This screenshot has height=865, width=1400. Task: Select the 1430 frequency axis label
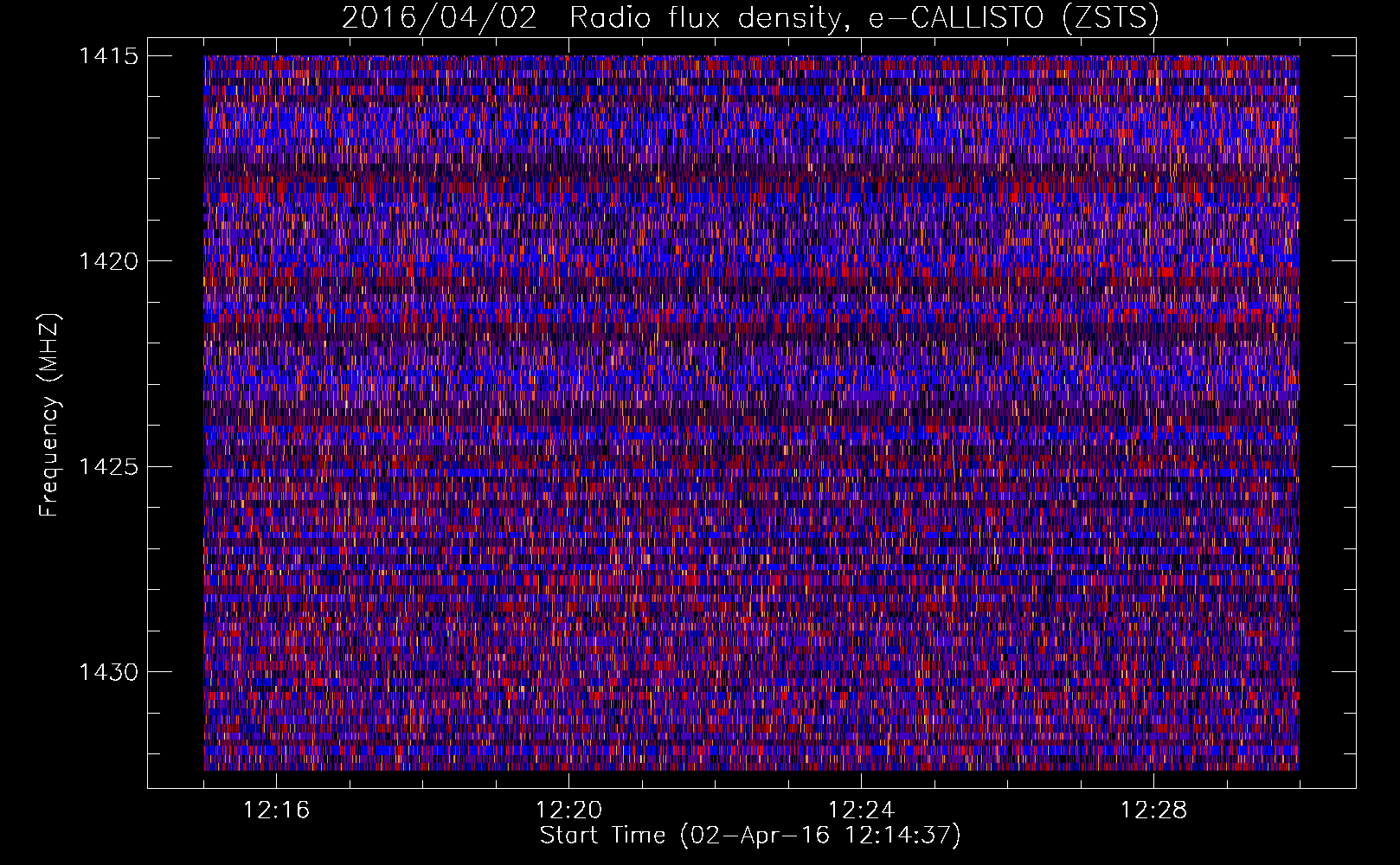[108, 672]
